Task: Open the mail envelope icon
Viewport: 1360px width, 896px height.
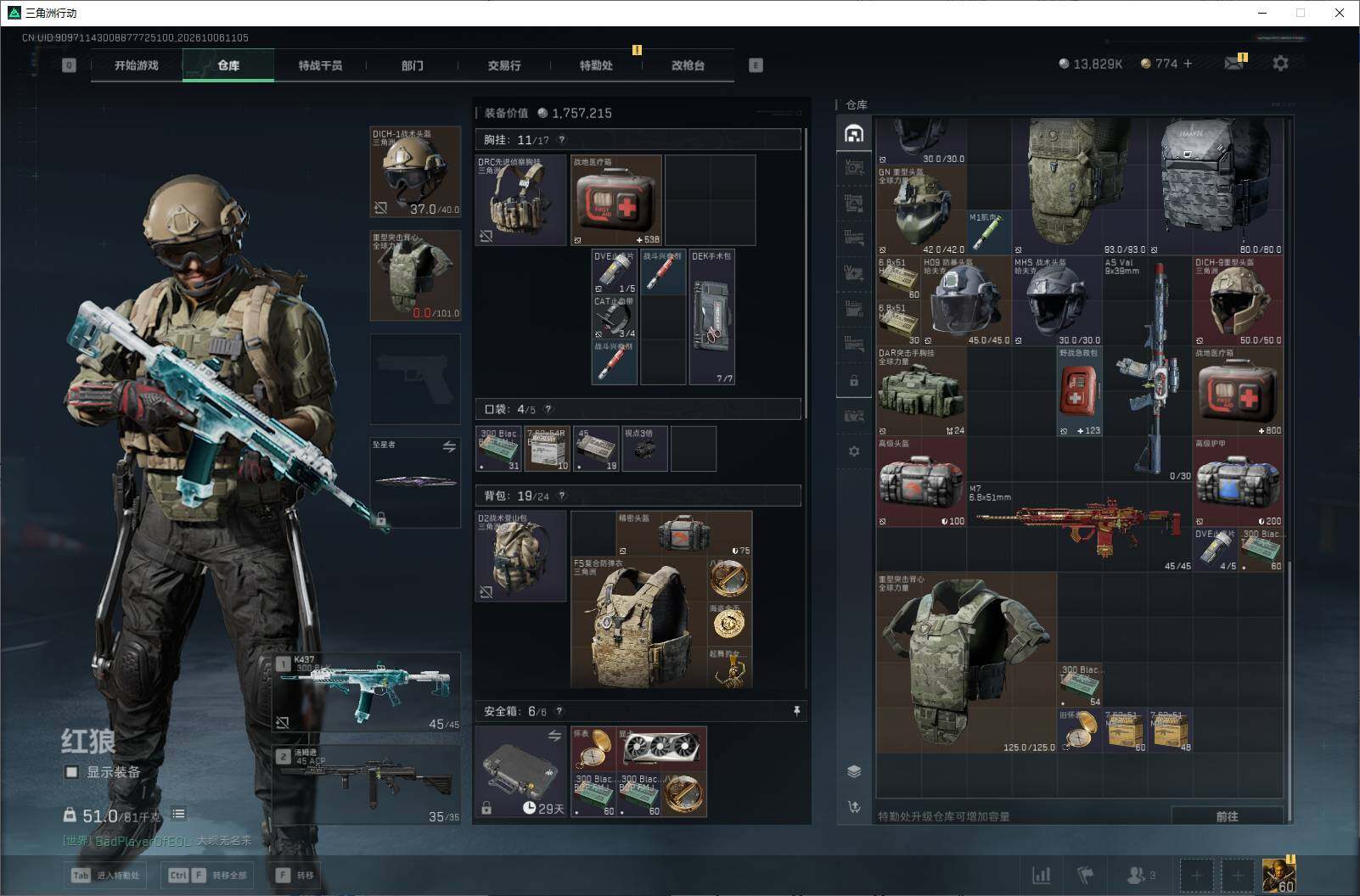Action: (x=1234, y=64)
